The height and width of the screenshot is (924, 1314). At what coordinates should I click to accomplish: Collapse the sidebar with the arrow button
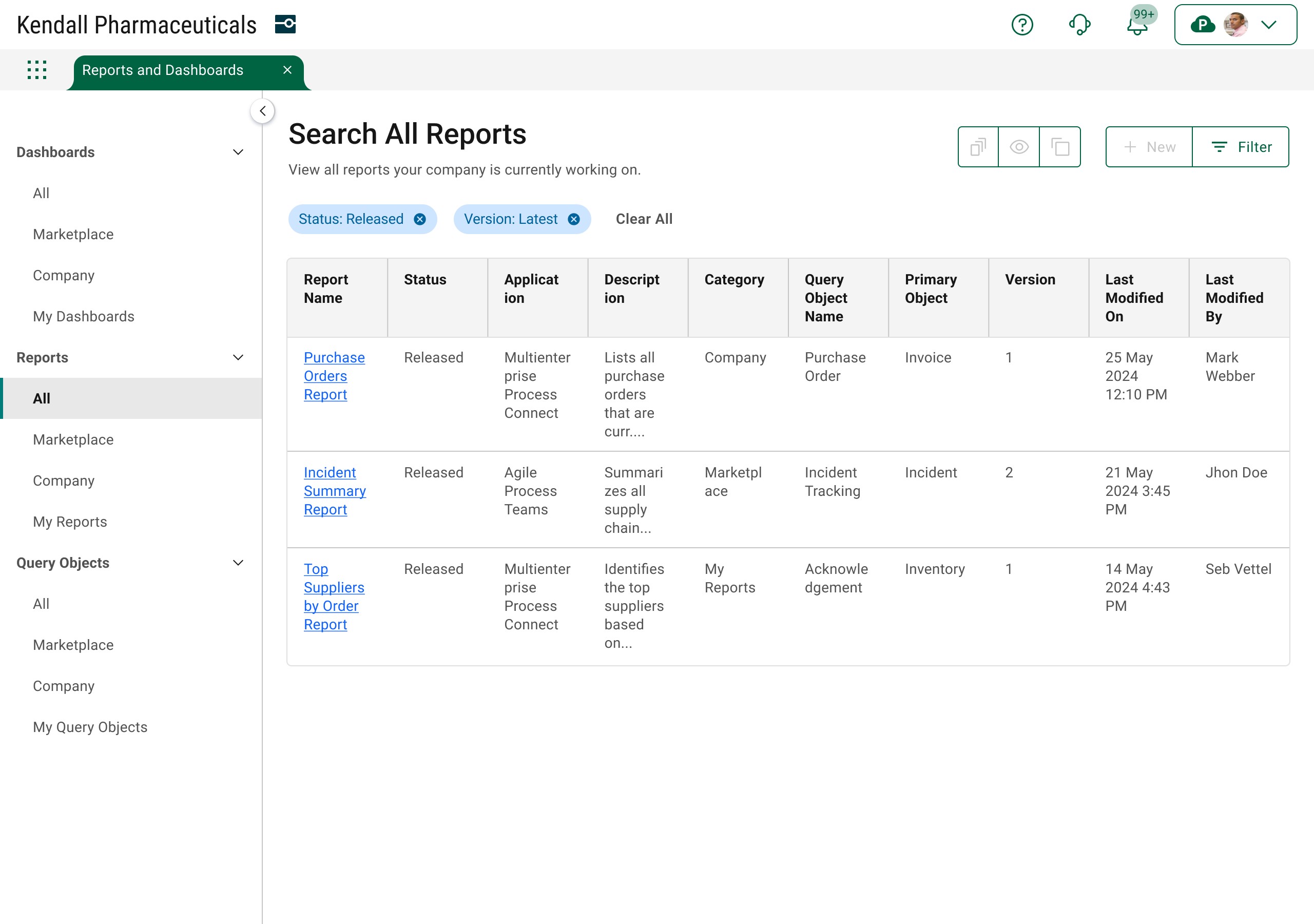coord(263,111)
